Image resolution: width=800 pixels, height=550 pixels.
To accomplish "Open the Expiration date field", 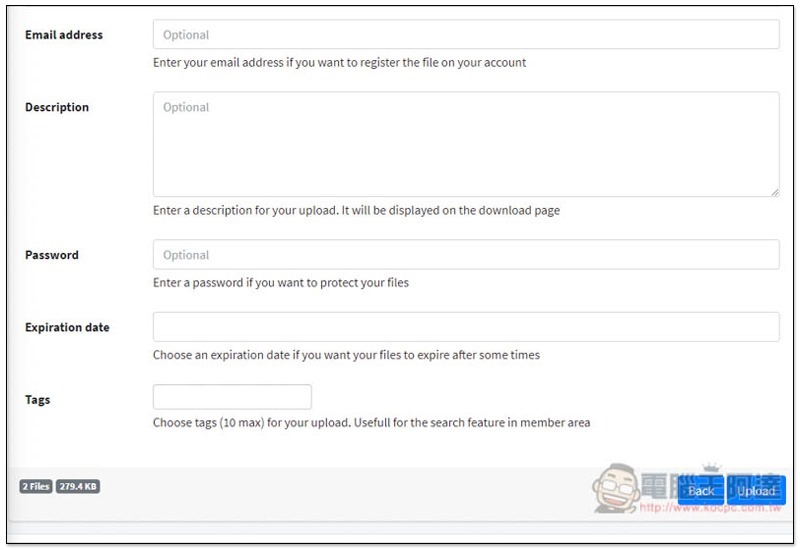I will point(466,327).
